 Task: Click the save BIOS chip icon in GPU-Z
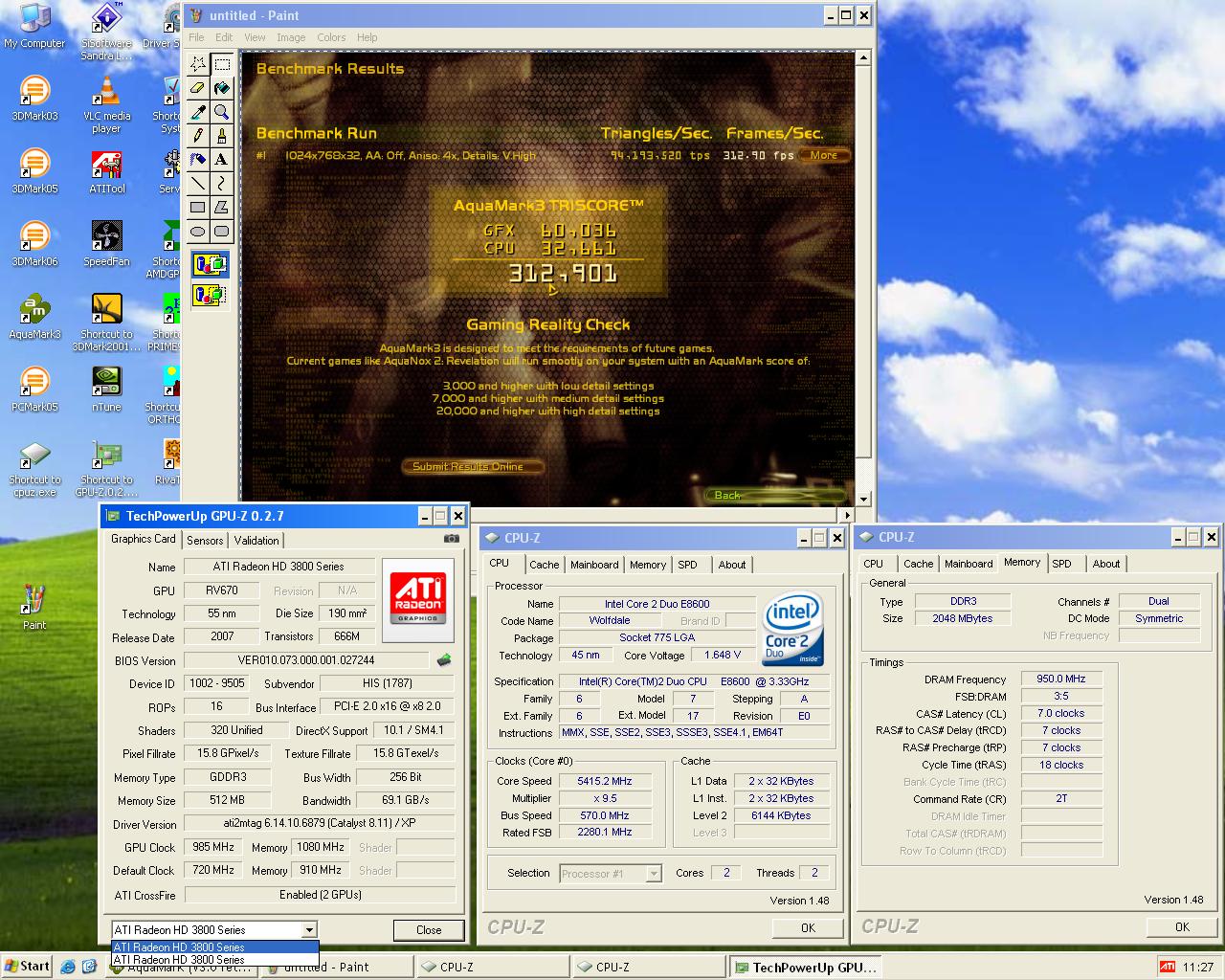coord(444,660)
